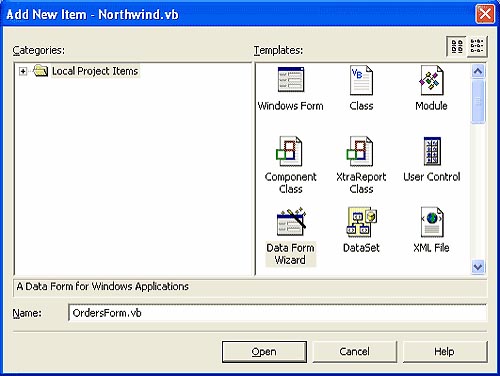
Task: Click the templates scrollbar up arrow
Action: click(x=478, y=71)
